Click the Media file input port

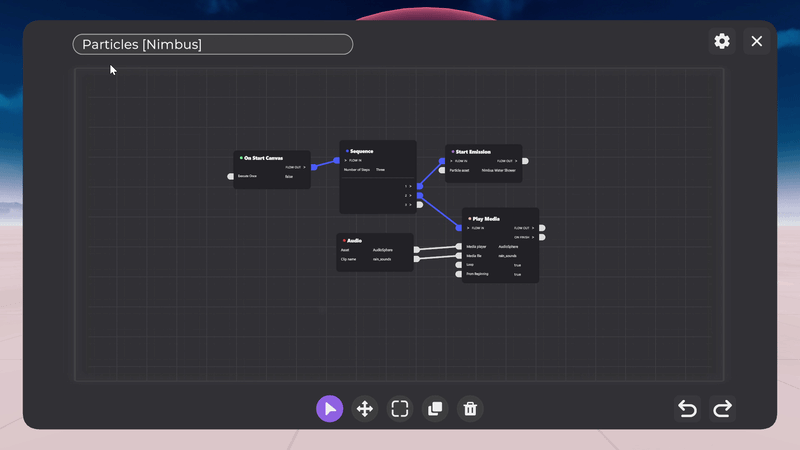(459, 256)
